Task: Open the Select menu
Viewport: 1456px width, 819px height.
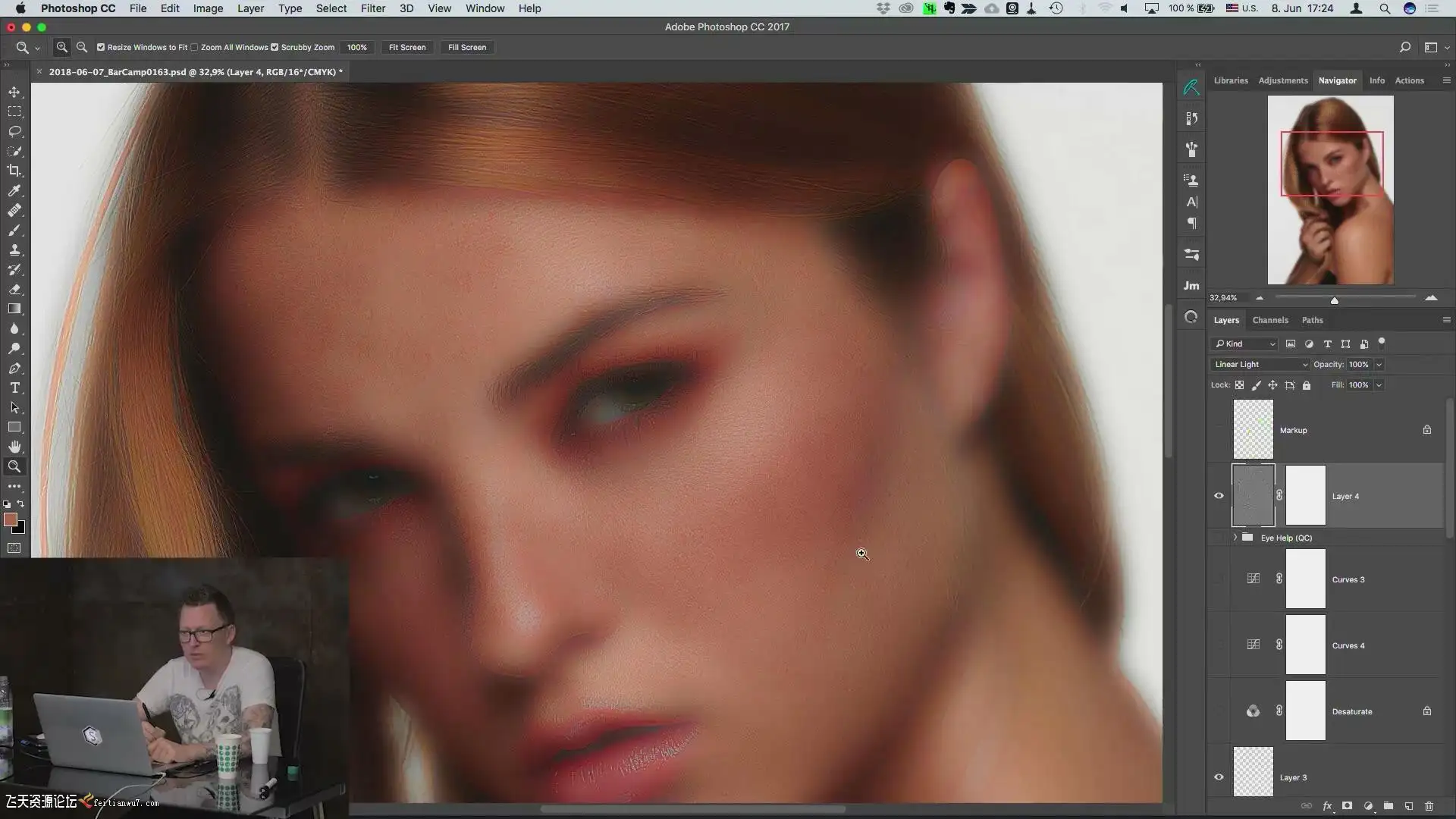Action: [x=331, y=8]
